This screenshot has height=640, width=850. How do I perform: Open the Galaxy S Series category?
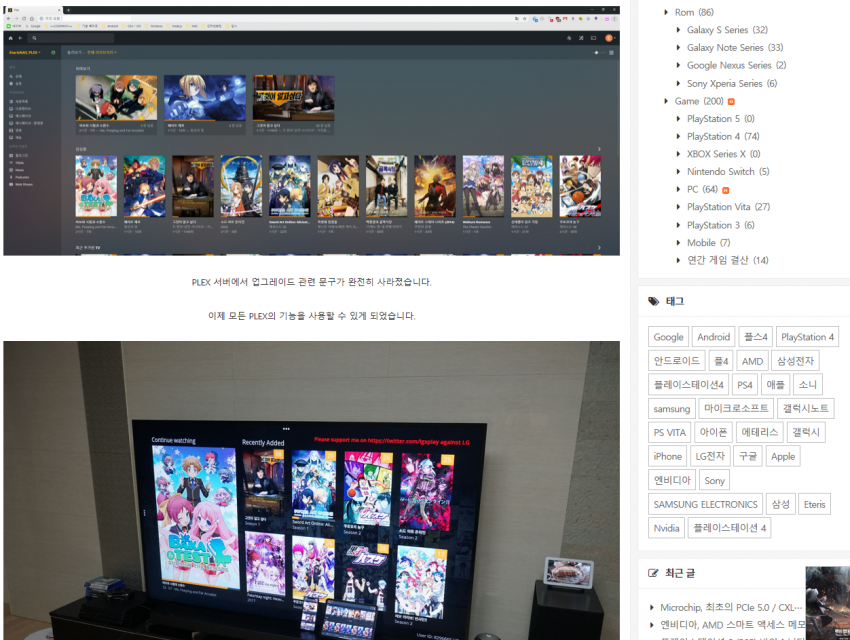pyautogui.click(x=727, y=30)
